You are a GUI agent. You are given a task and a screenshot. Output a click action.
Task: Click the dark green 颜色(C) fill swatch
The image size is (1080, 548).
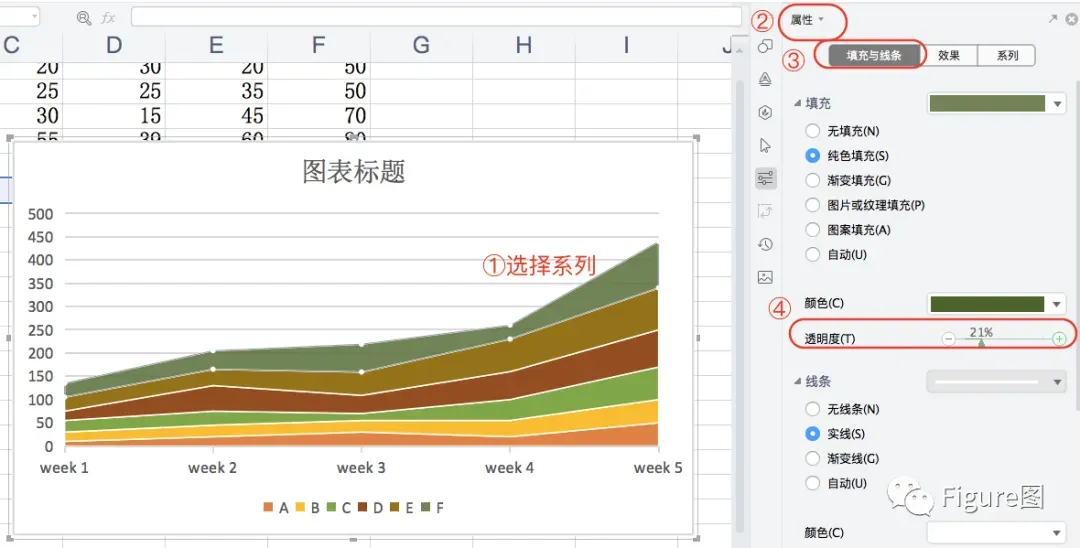tap(987, 304)
